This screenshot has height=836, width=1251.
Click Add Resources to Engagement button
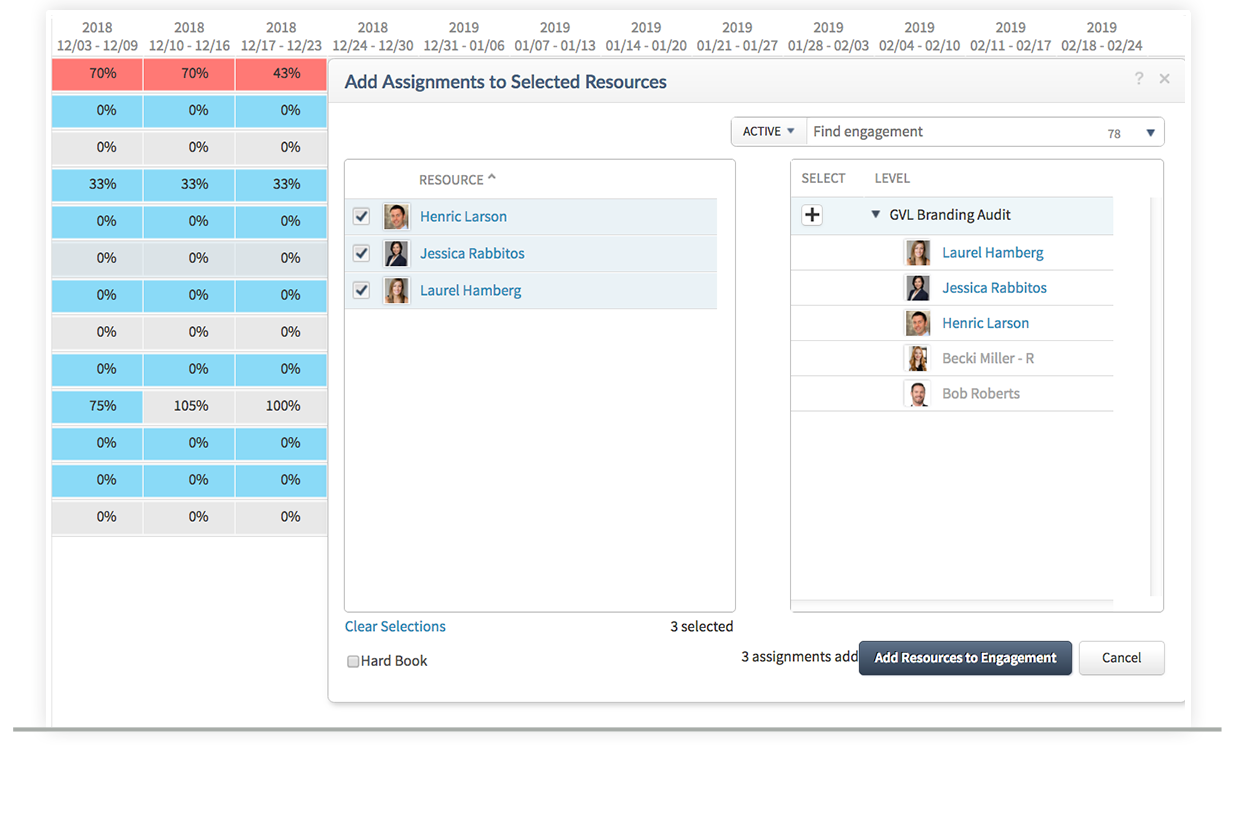point(965,658)
